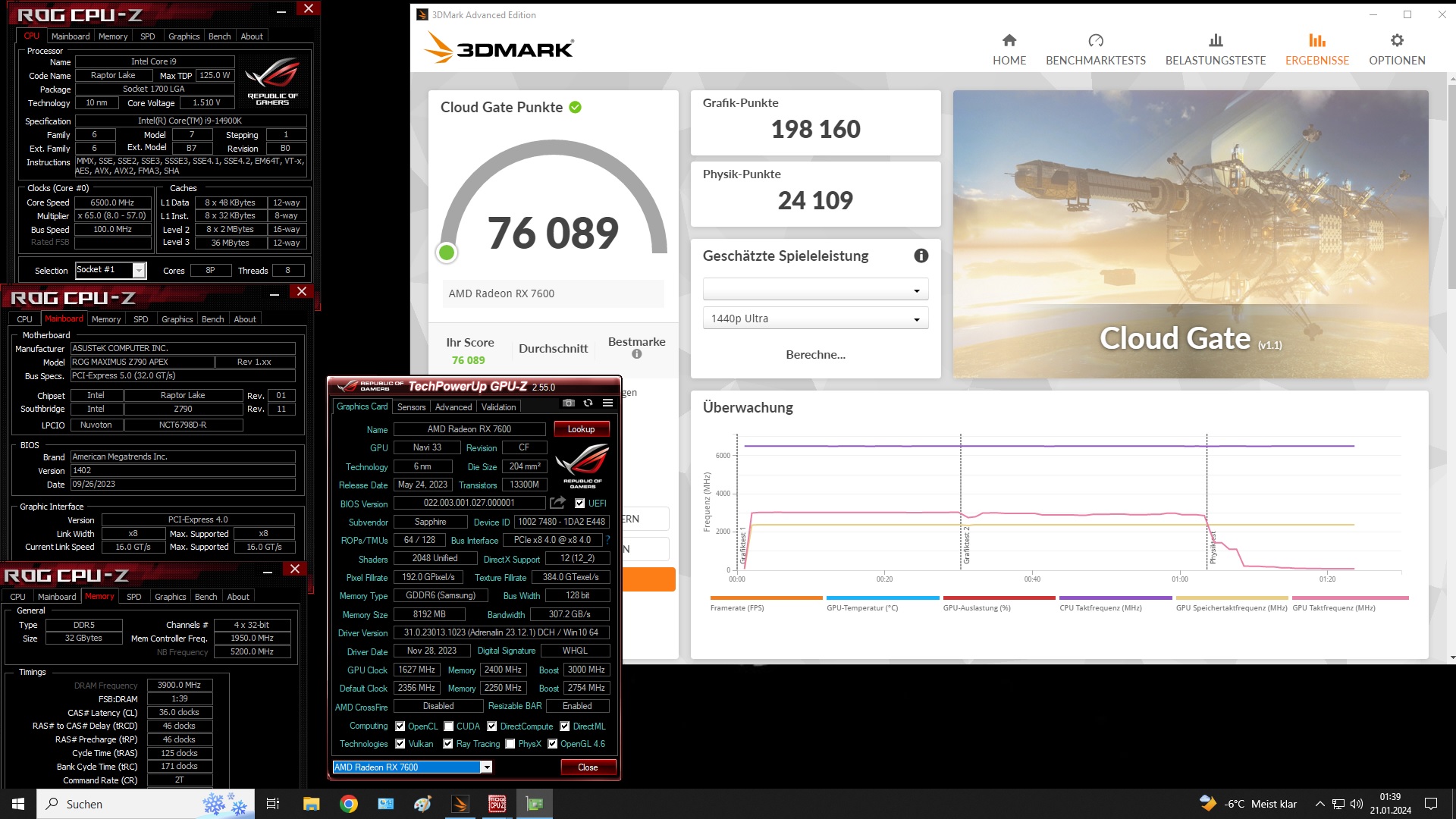Switch to ROG CPU-Z via taskbar icon
Image resolution: width=1456 pixels, height=819 pixels.
pyautogui.click(x=497, y=804)
